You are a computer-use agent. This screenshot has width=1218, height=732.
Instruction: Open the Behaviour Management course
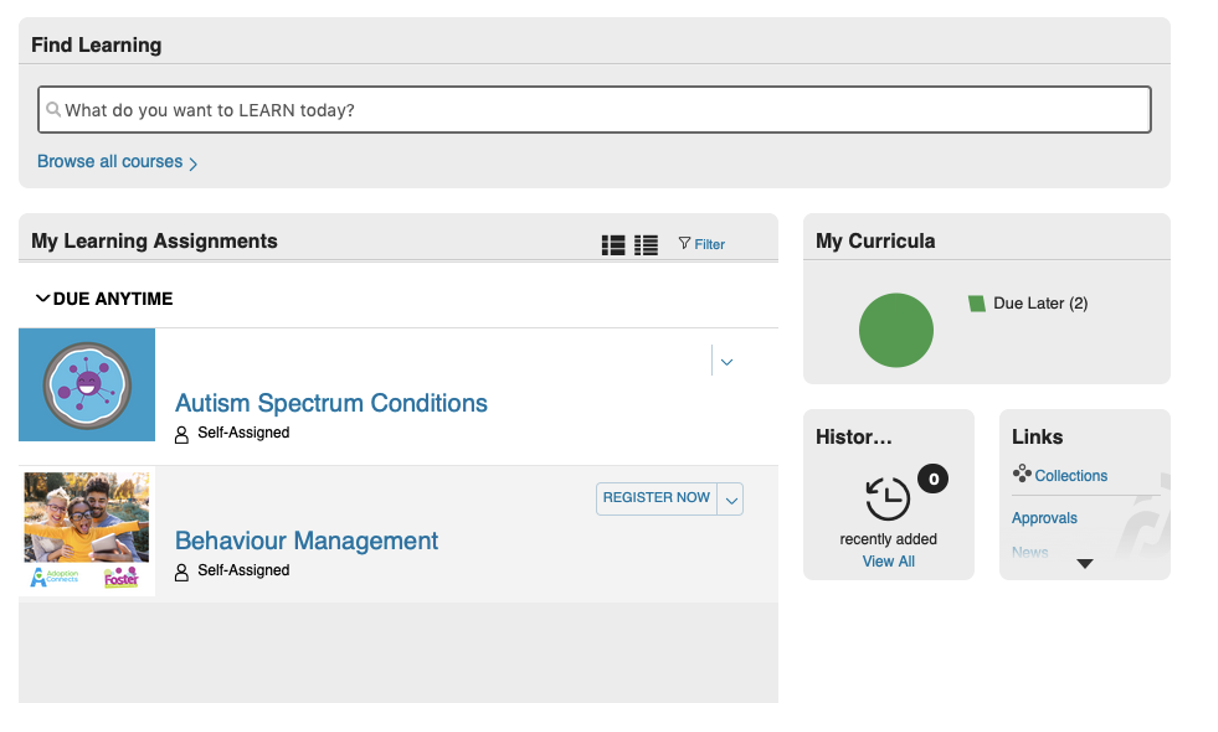tap(306, 540)
